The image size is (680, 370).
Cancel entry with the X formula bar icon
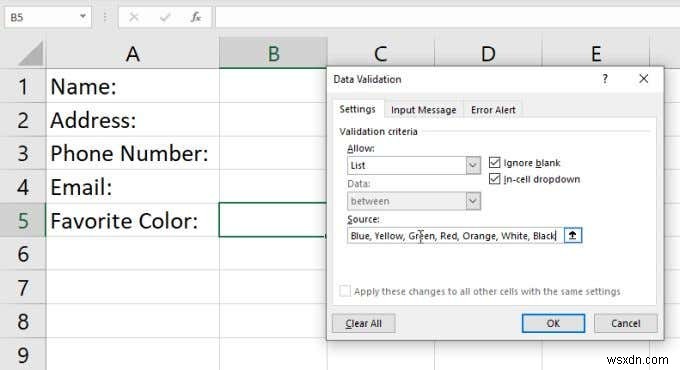(x=134, y=17)
